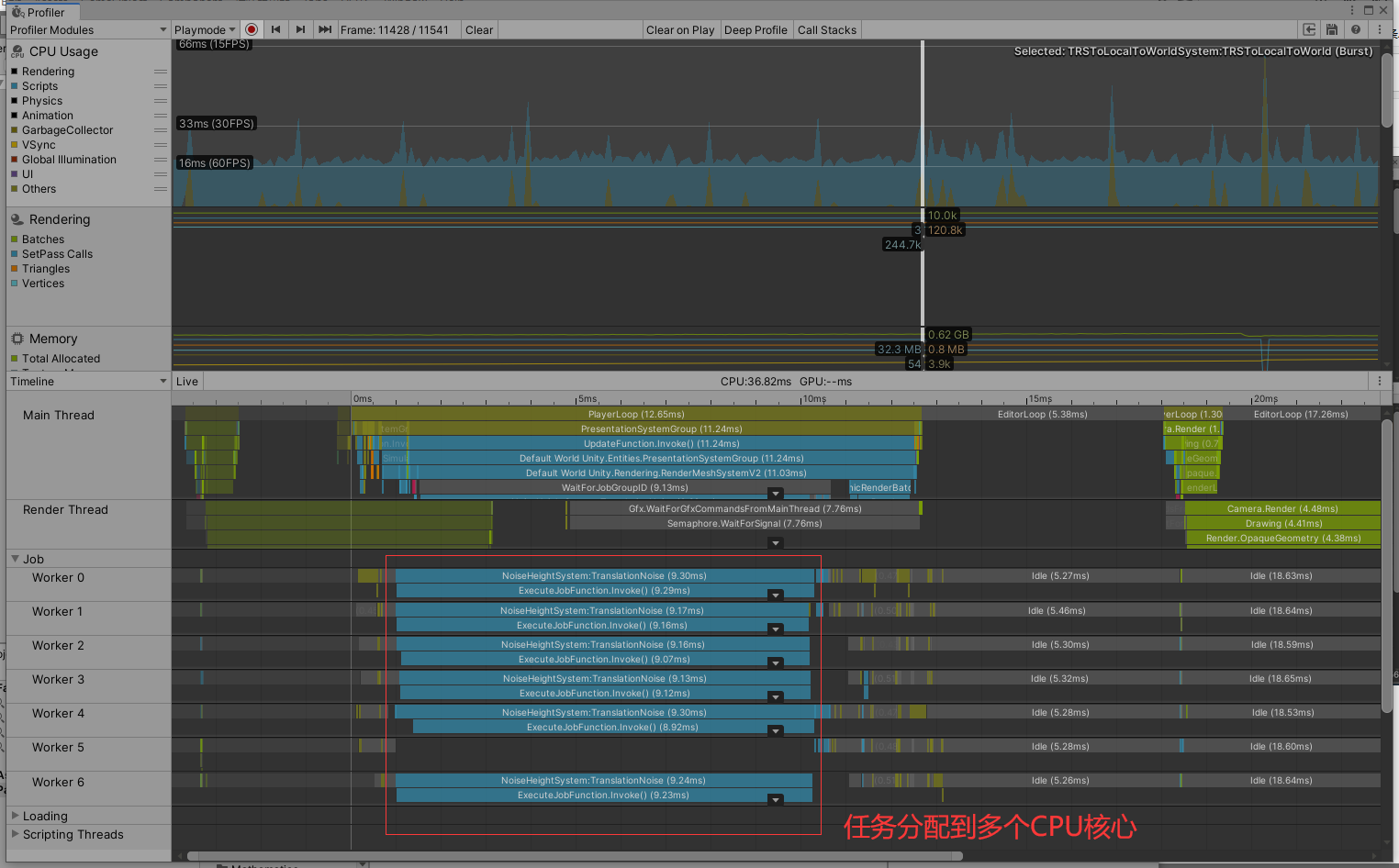Click the Save profiler data floppy icon
Image resolution: width=1399 pixels, height=868 pixels.
(1332, 30)
